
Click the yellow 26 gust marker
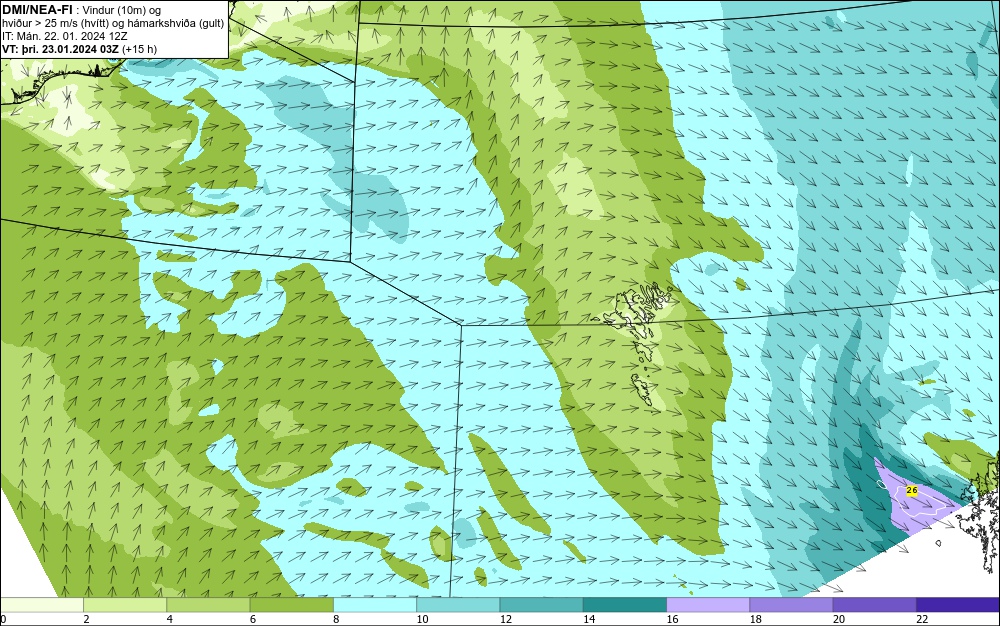click(x=911, y=490)
